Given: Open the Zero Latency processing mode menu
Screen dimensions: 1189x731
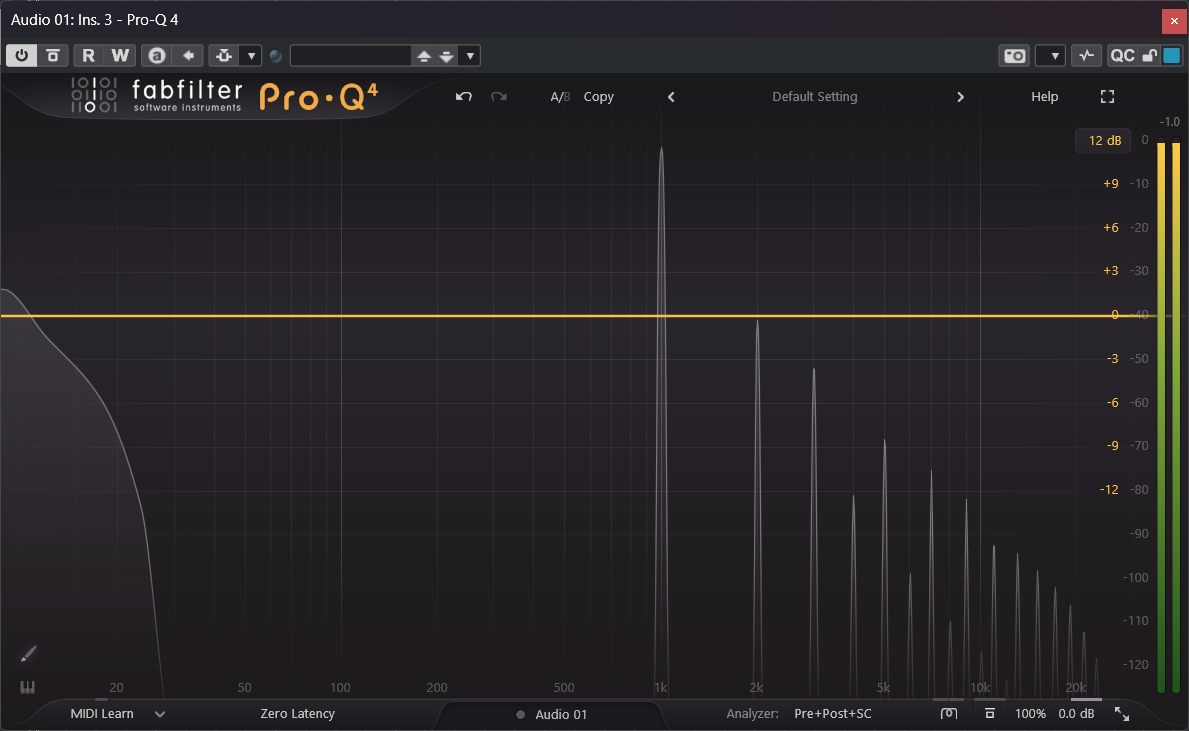Looking at the screenshot, I should (x=297, y=714).
